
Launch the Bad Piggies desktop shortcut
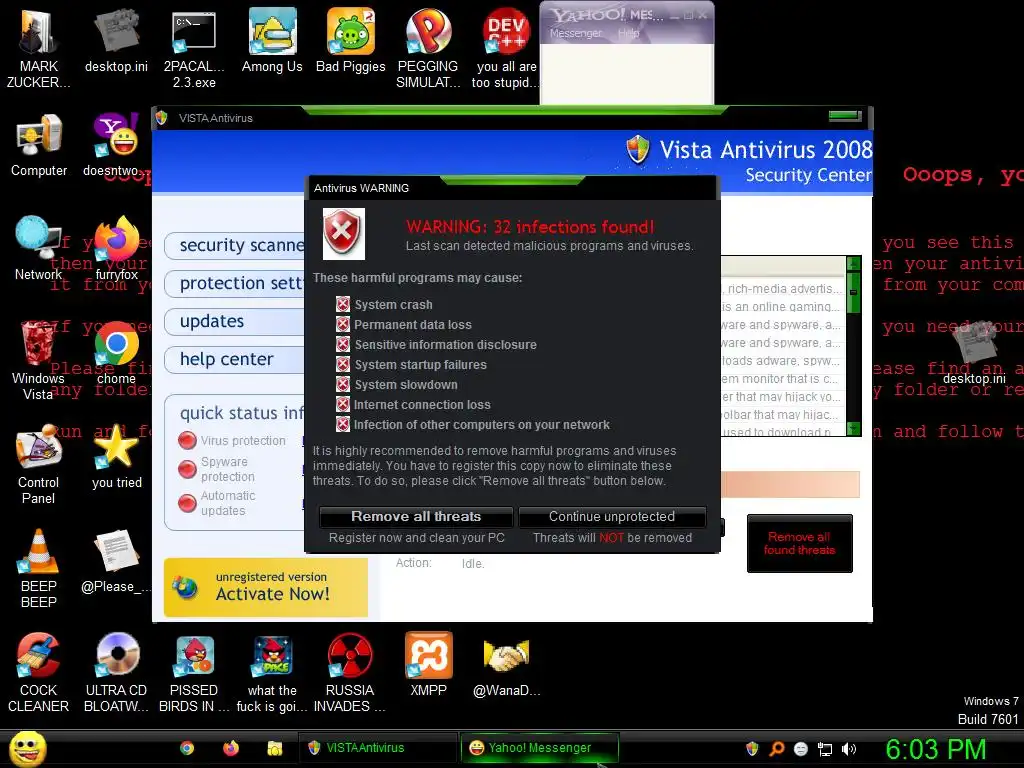point(351,40)
